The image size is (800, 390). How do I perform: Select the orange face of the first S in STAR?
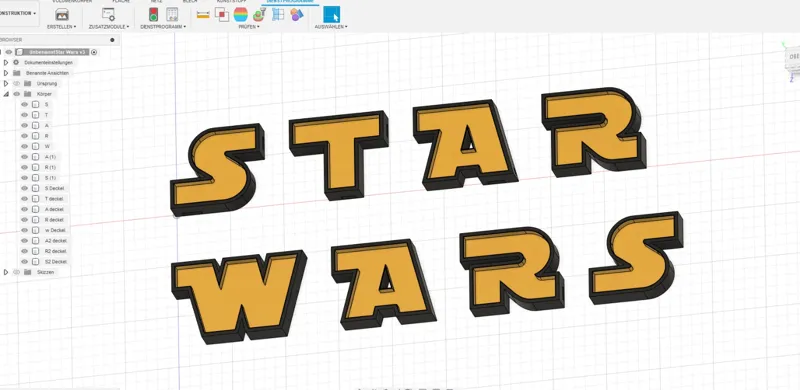218,166
